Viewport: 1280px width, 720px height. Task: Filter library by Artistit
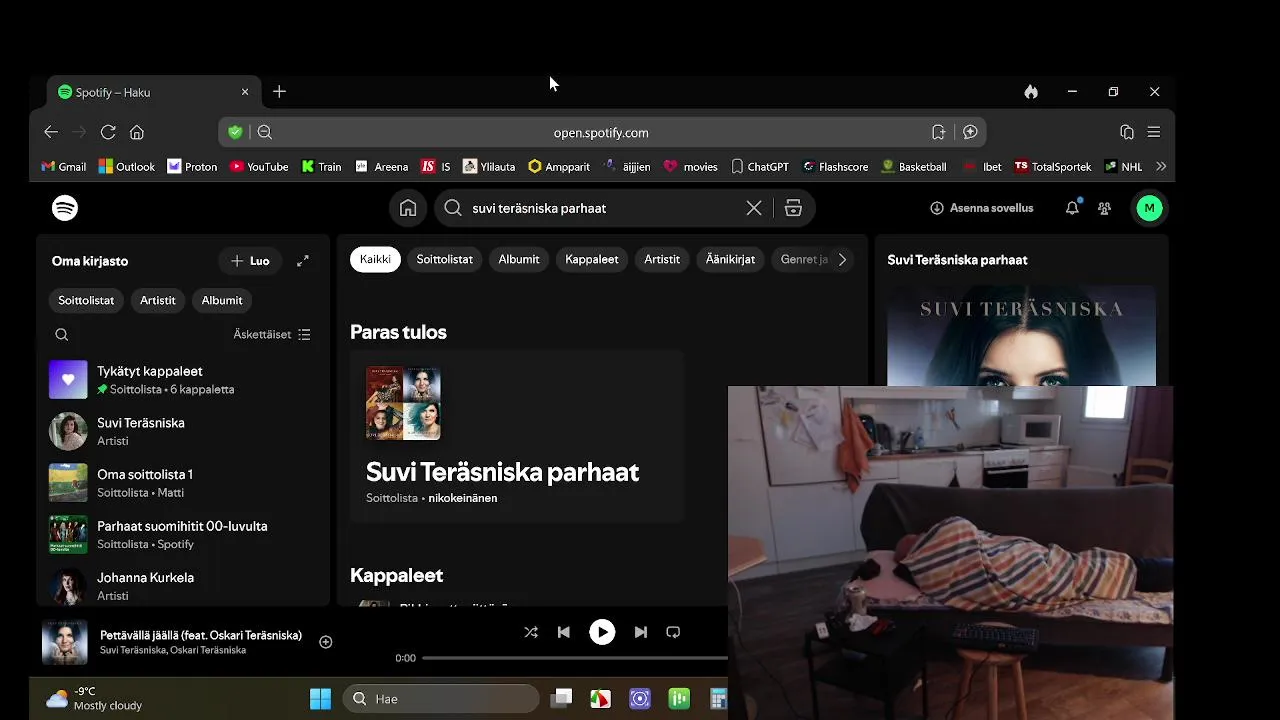coord(157,300)
